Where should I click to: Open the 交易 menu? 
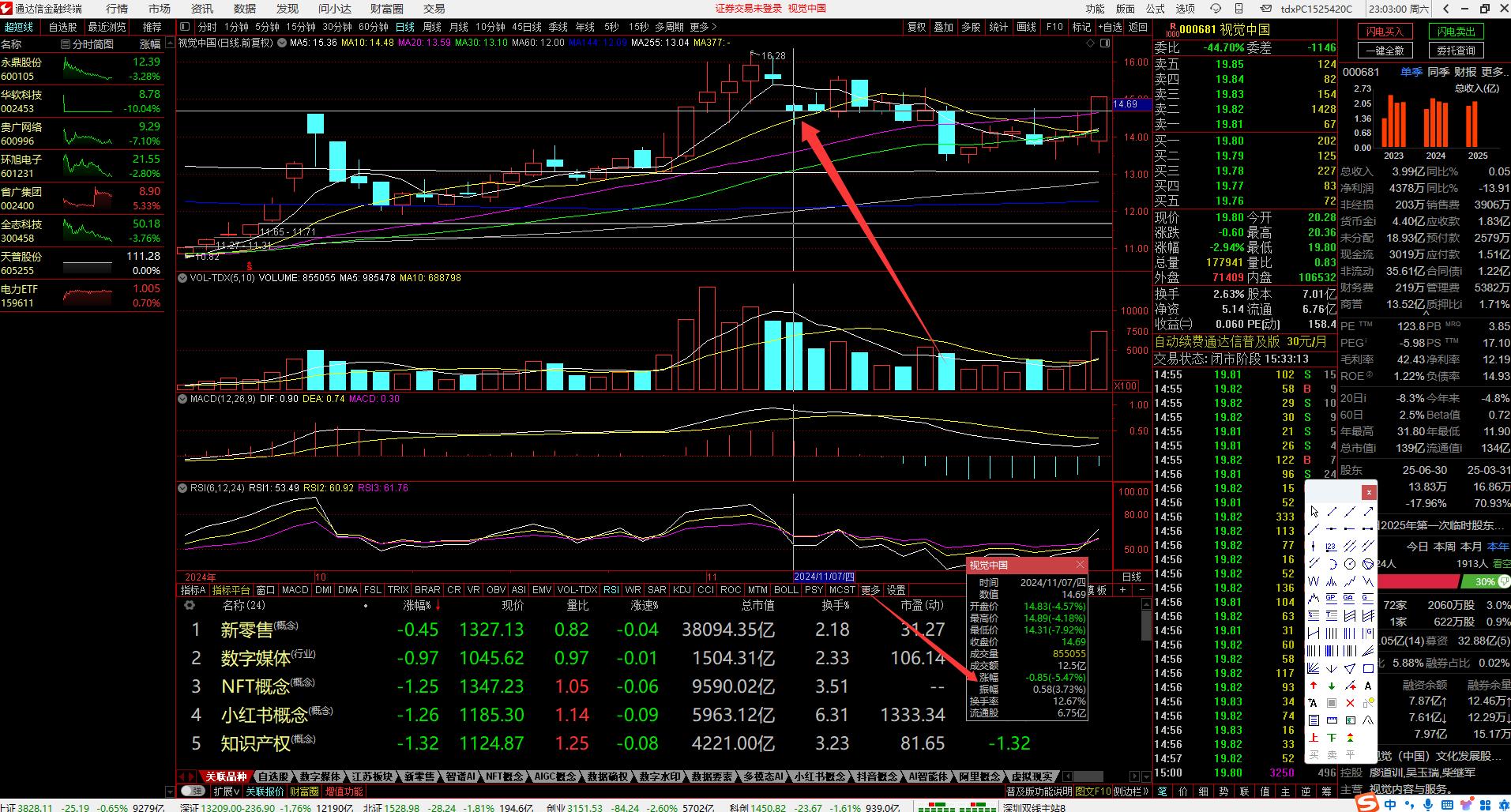tap(434, 9)
